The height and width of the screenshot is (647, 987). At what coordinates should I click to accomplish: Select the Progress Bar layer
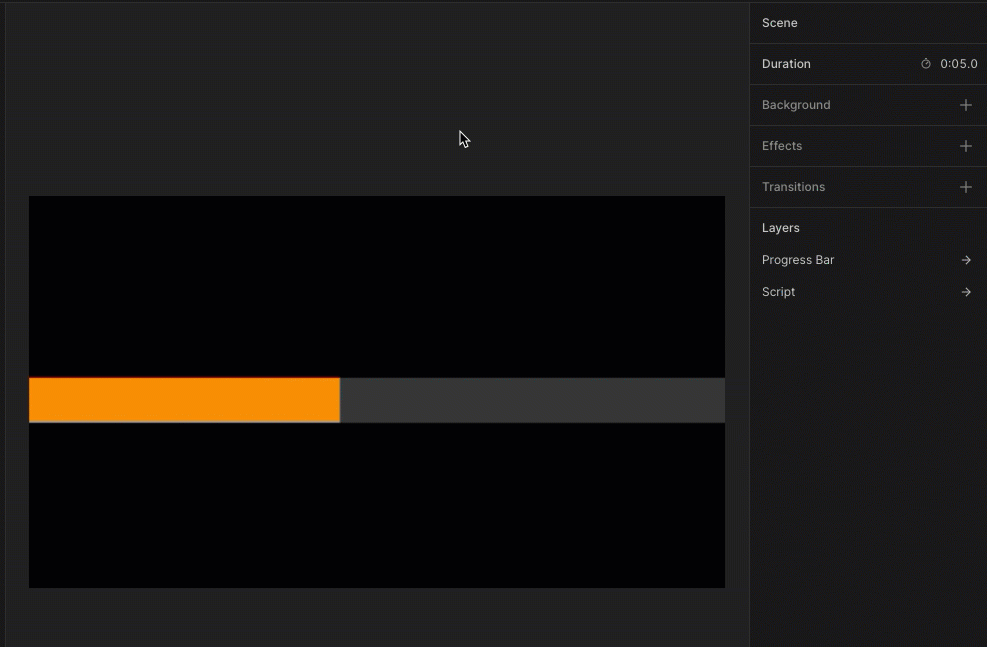coord(797,259)
